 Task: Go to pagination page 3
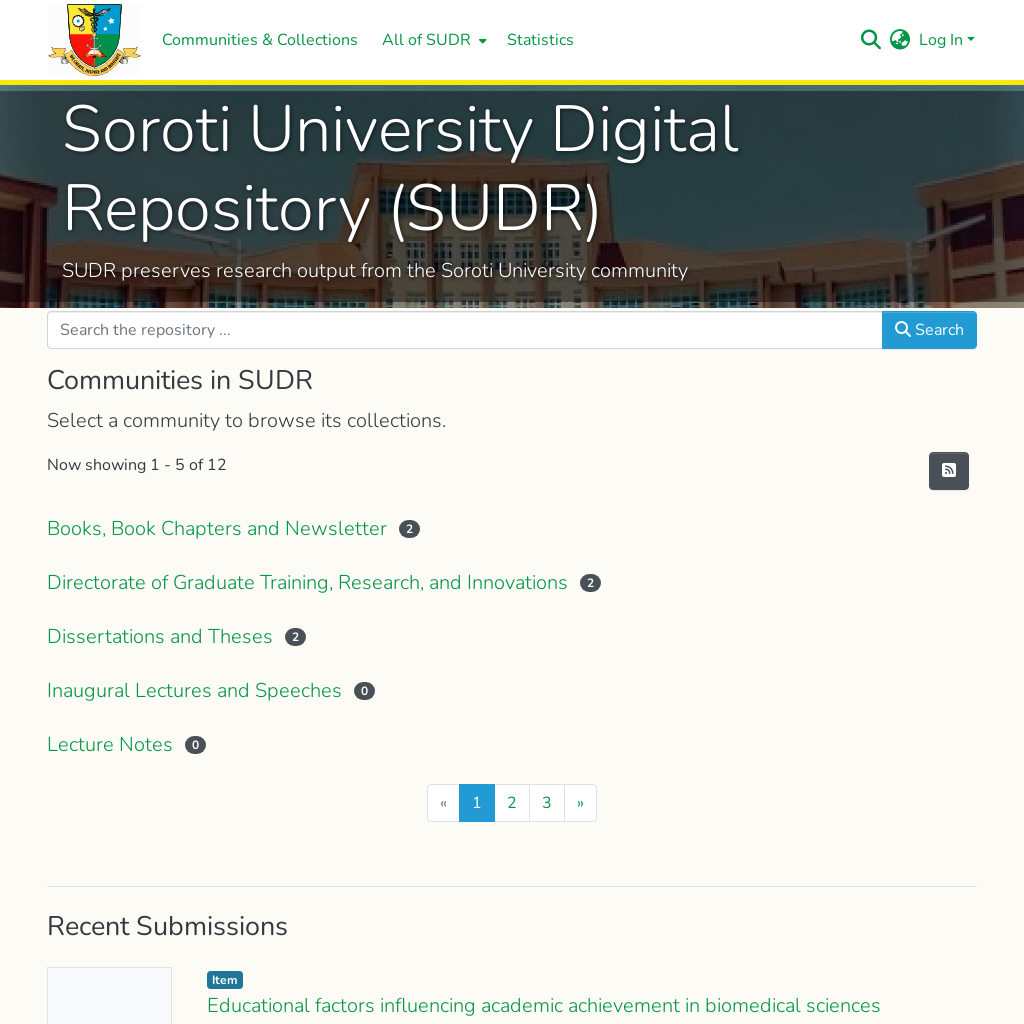547,803
